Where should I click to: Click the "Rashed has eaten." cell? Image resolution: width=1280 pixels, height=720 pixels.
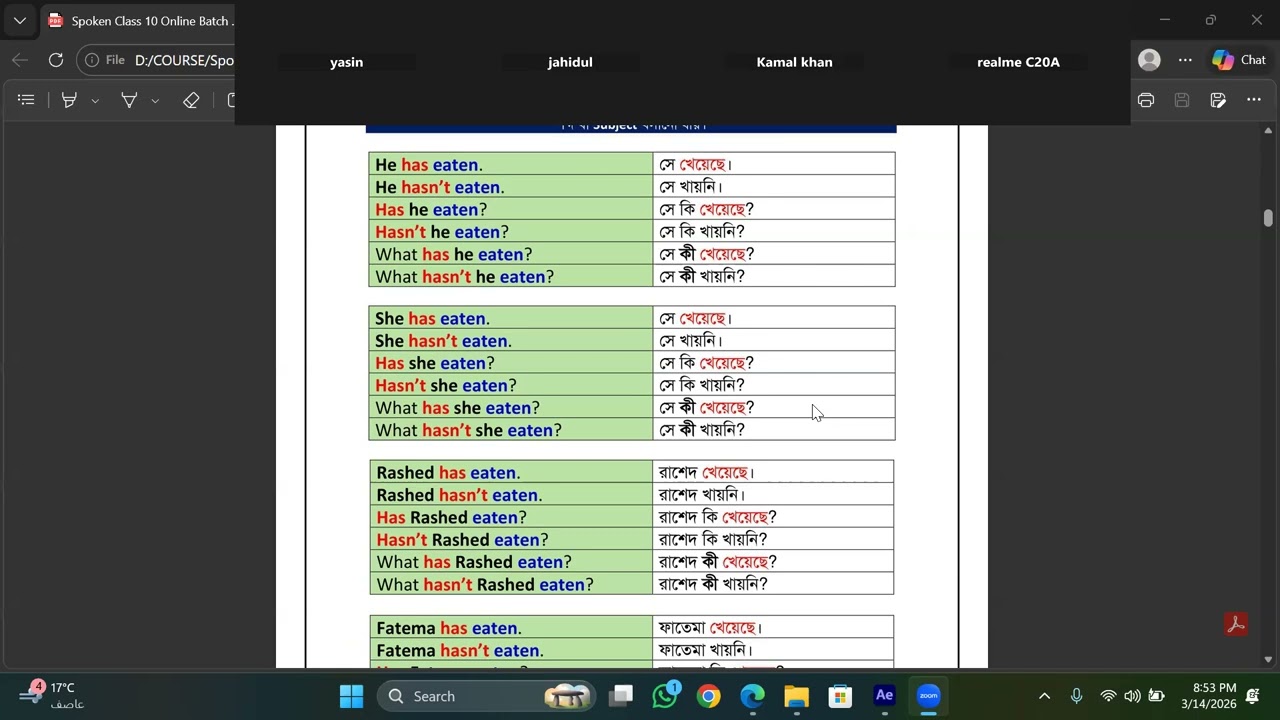511,472
